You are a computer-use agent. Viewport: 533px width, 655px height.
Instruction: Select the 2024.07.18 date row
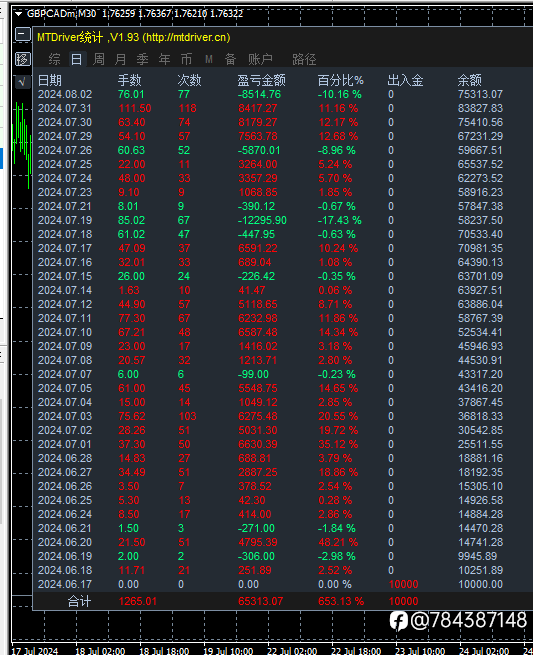coord(65,234)
